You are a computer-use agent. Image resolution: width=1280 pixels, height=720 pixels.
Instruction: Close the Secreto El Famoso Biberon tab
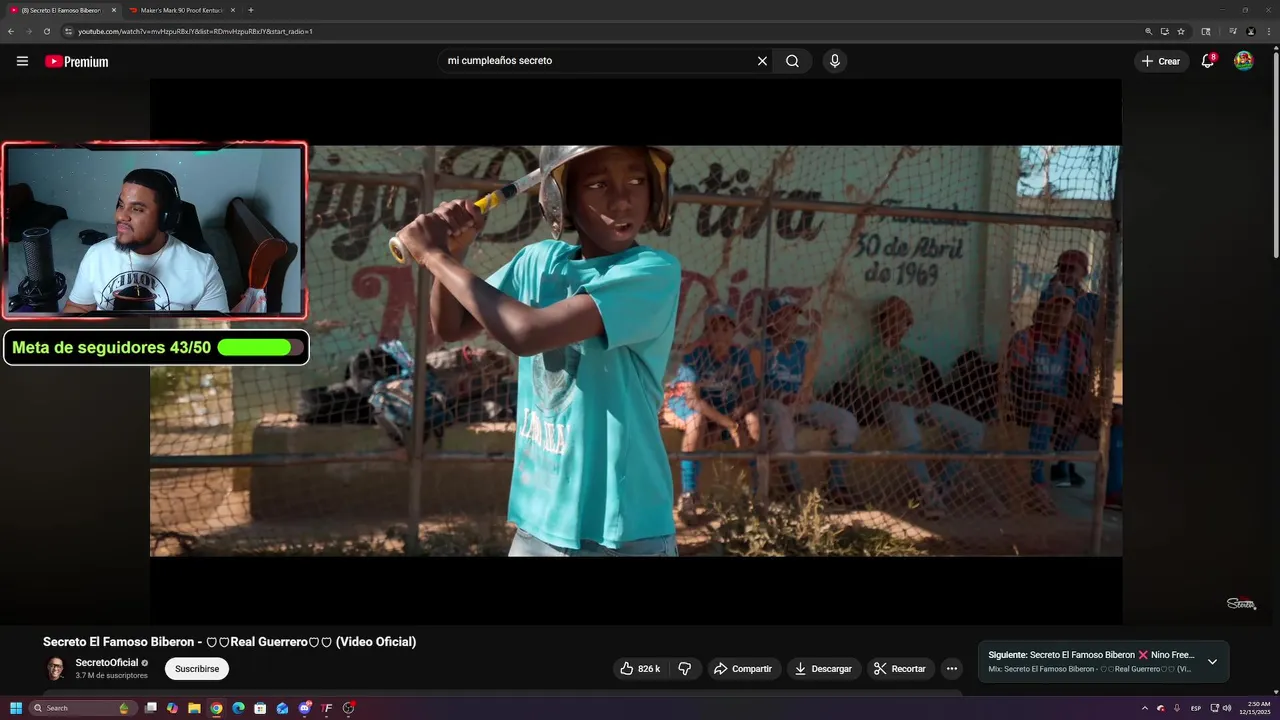point(113,10)
